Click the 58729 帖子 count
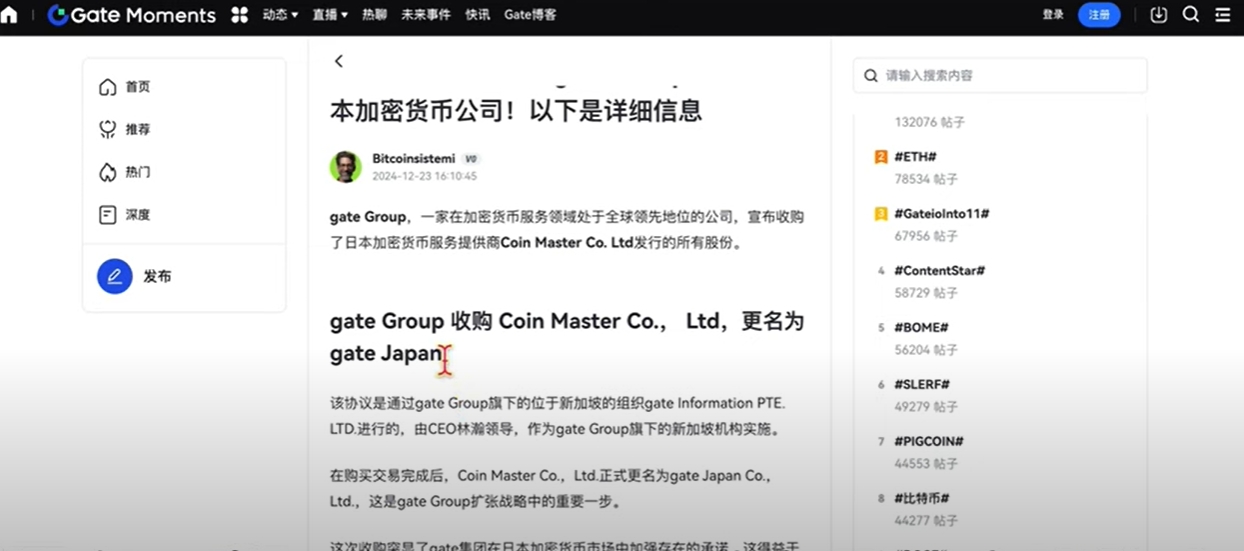 926,293
